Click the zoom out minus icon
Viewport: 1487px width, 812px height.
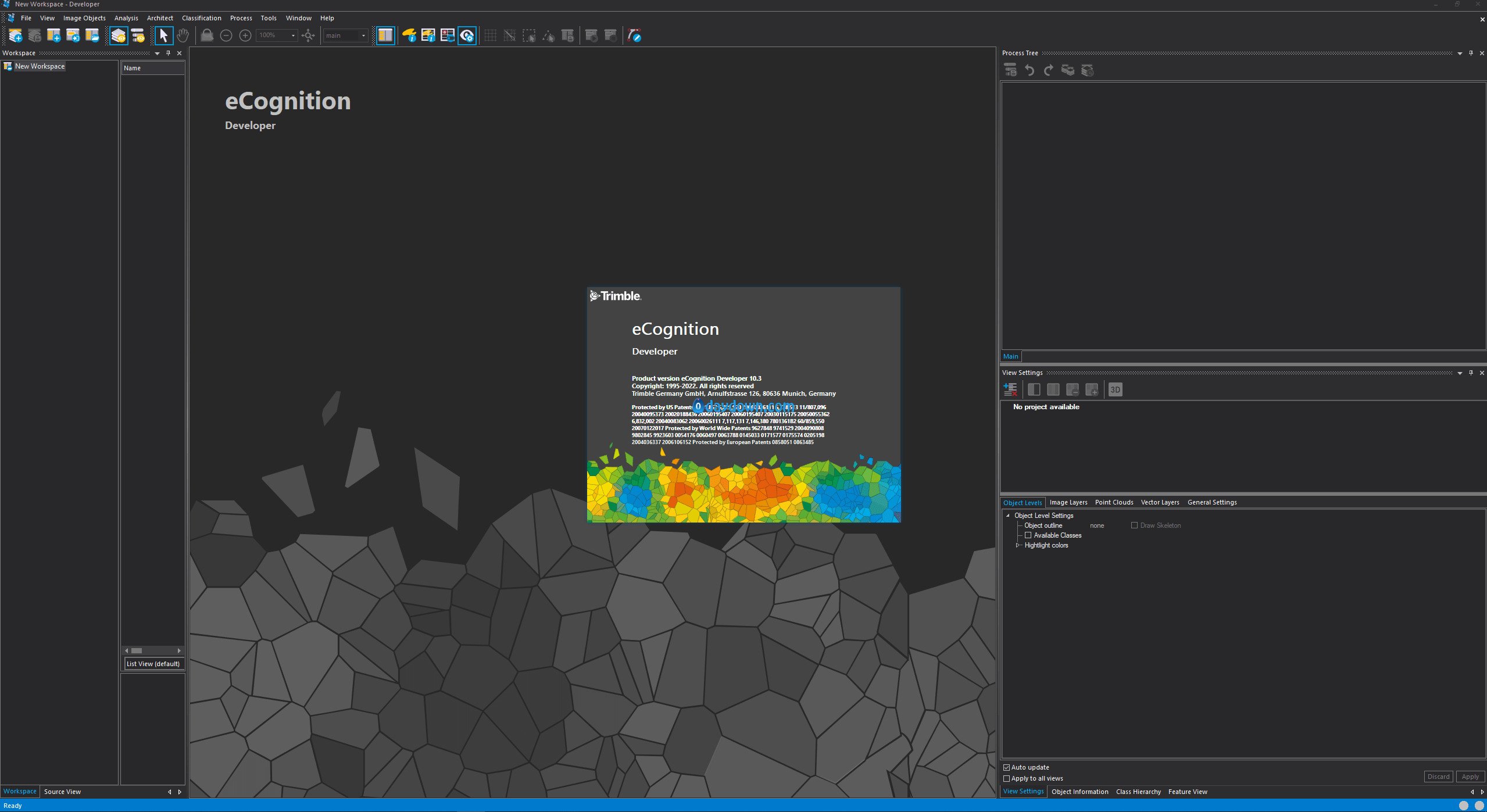pos(226,35)
